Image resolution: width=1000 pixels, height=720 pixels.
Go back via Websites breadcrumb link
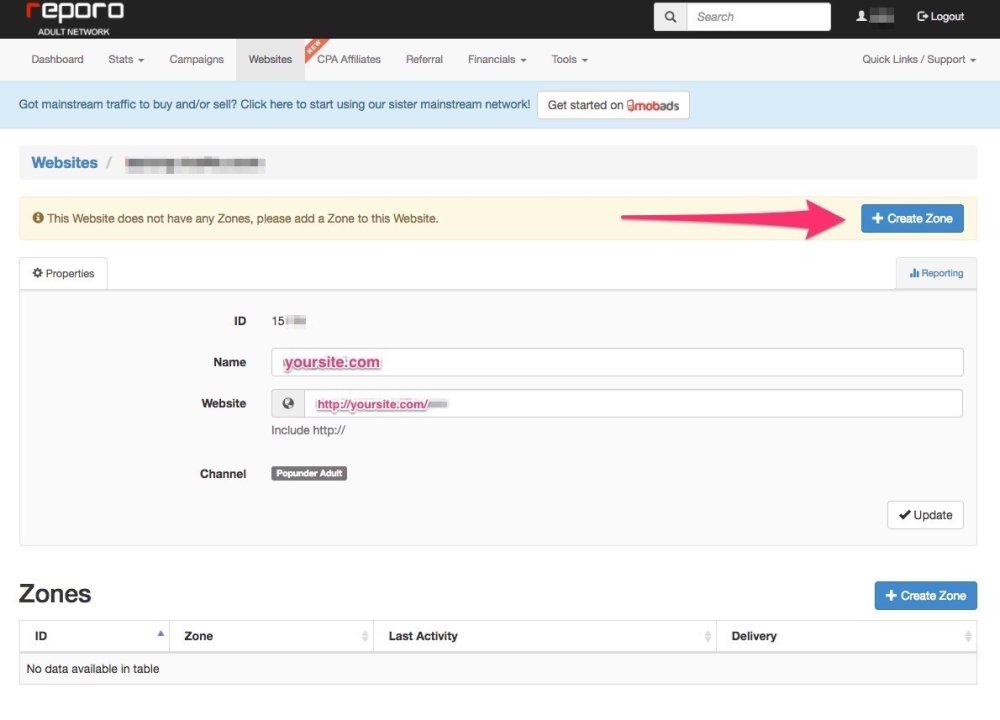coord(64,163)
